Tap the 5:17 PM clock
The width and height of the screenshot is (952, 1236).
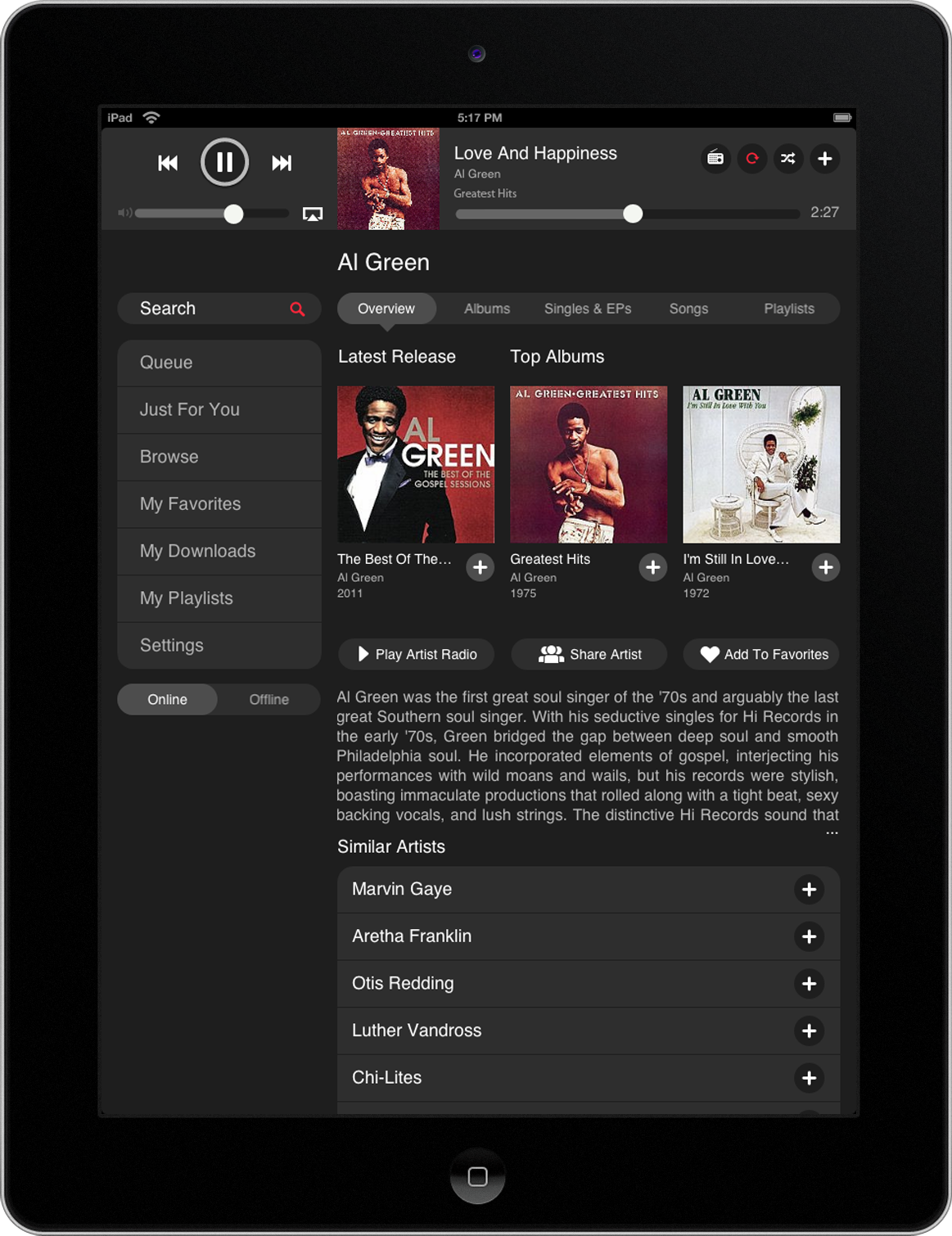point(480,118)
